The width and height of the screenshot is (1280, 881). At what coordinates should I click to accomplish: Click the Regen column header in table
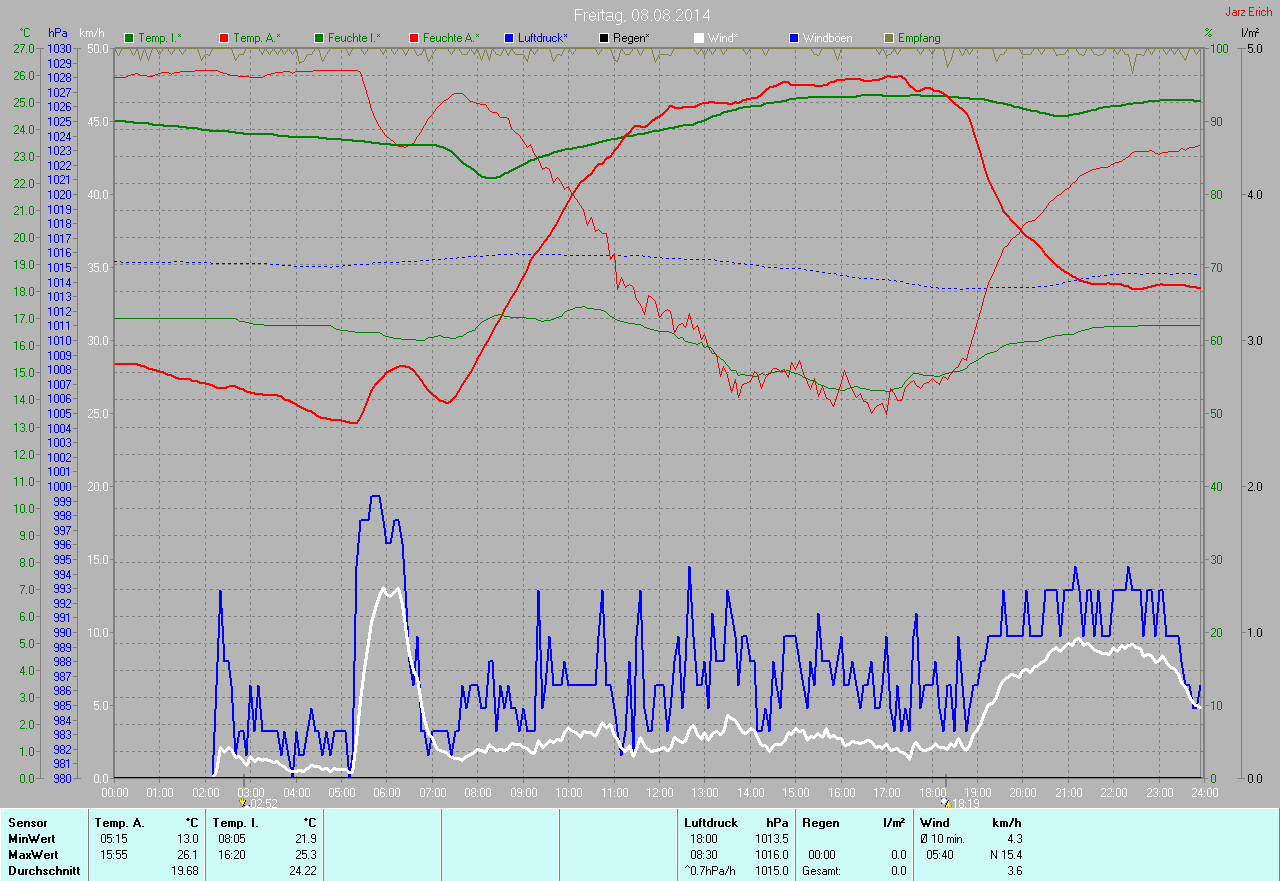coord(819,823)
